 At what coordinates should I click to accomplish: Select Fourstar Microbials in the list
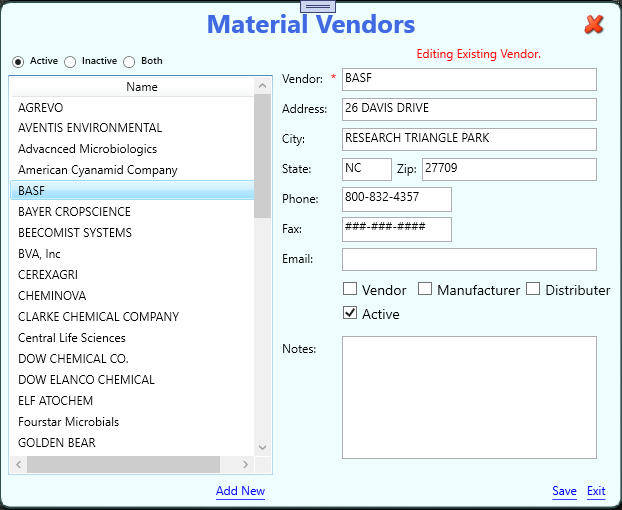coord(132,422)
